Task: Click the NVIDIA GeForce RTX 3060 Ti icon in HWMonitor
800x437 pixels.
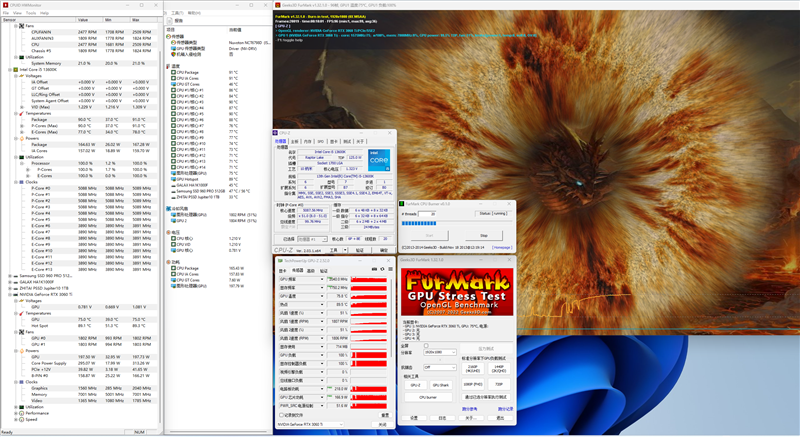Action: (x=14, y=295)
